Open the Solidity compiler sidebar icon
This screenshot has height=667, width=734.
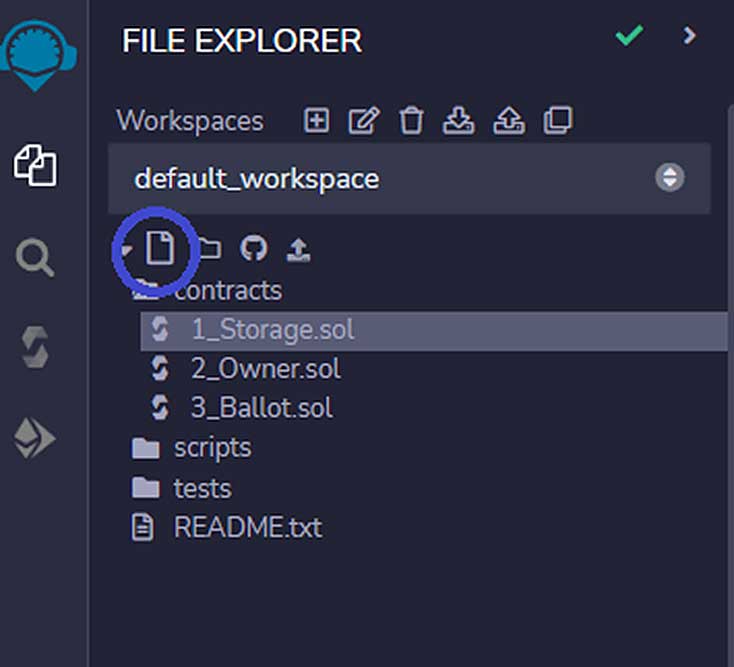[35, 347]
